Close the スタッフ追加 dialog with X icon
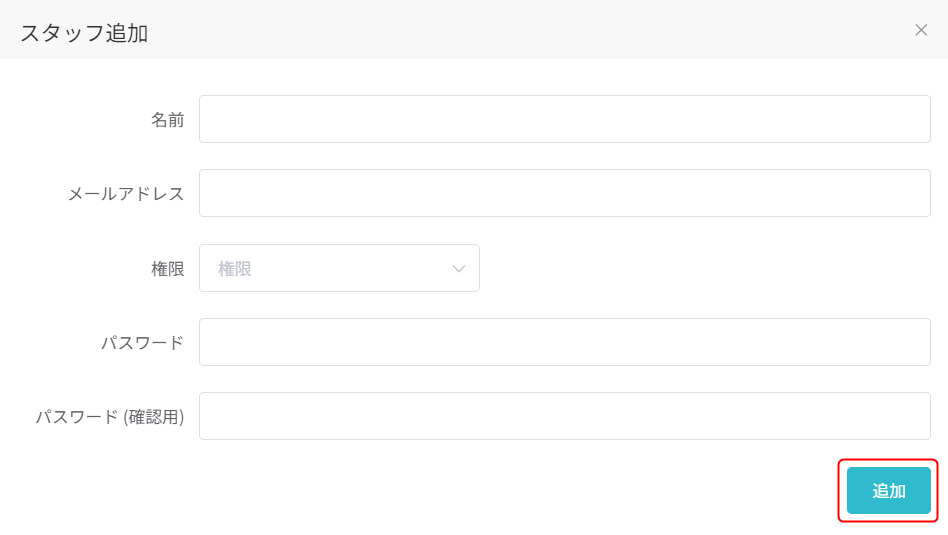 tap(921, 30)
